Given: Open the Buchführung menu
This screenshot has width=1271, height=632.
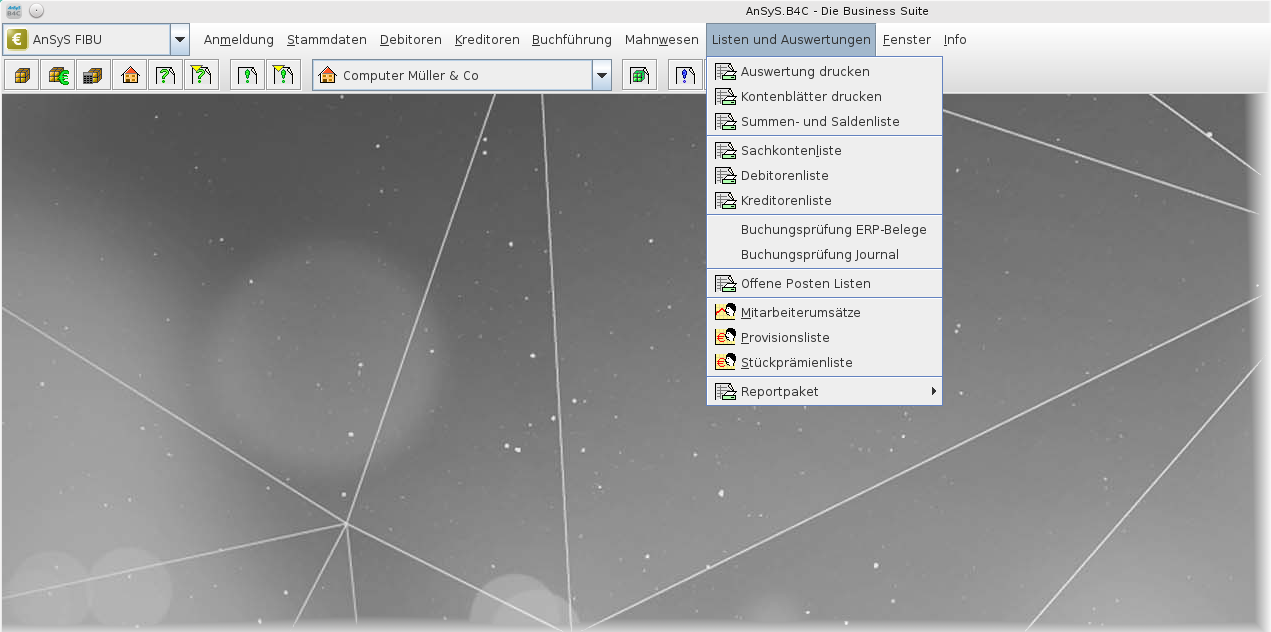Looking at the screenshot, I should tap(571, 40).
